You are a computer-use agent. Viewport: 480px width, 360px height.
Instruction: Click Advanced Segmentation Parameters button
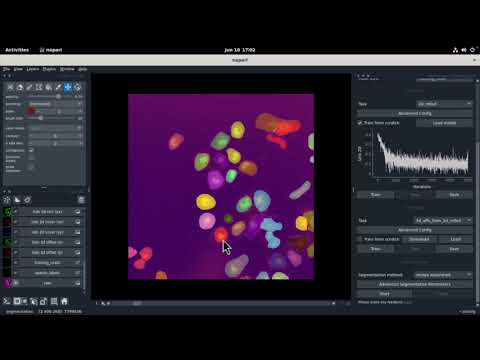415,284
